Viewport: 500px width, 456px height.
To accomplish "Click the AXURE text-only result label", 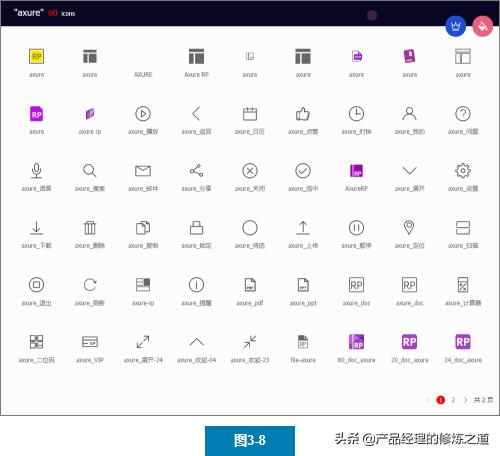I will point(143,75).
